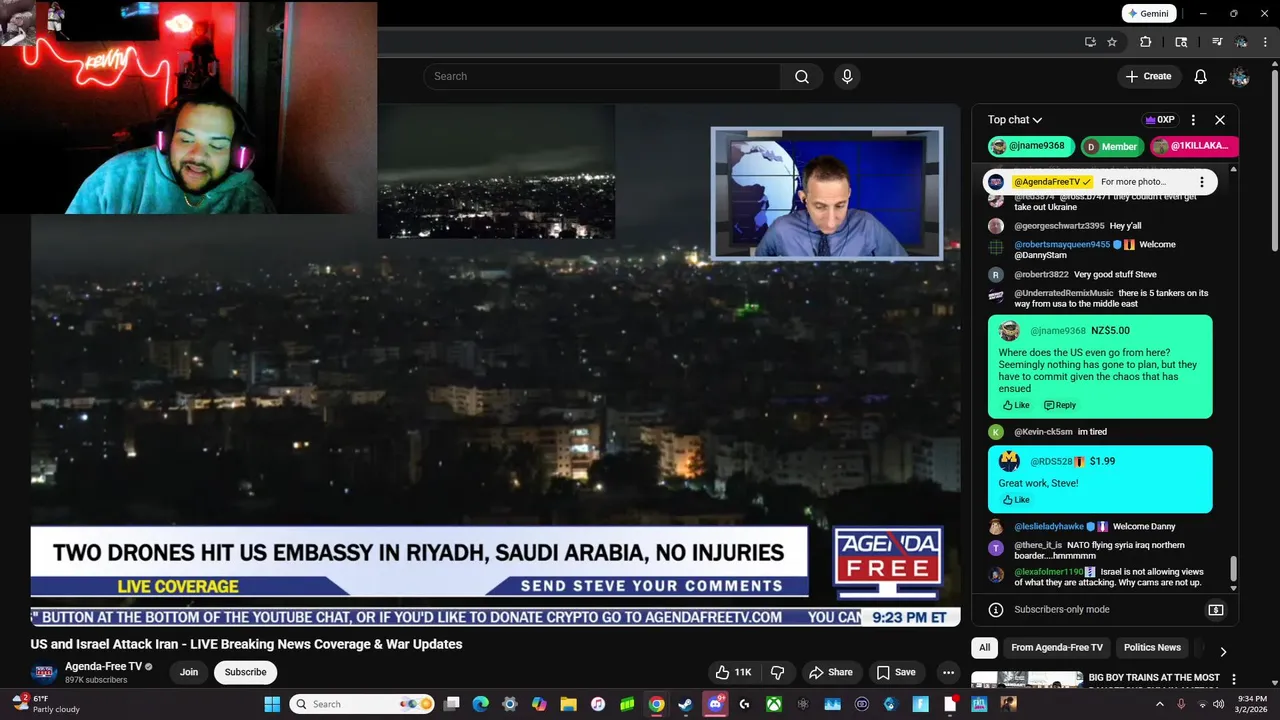
Task: Open the Chrome profile avatar
Action: click(x=1241, y=42)
